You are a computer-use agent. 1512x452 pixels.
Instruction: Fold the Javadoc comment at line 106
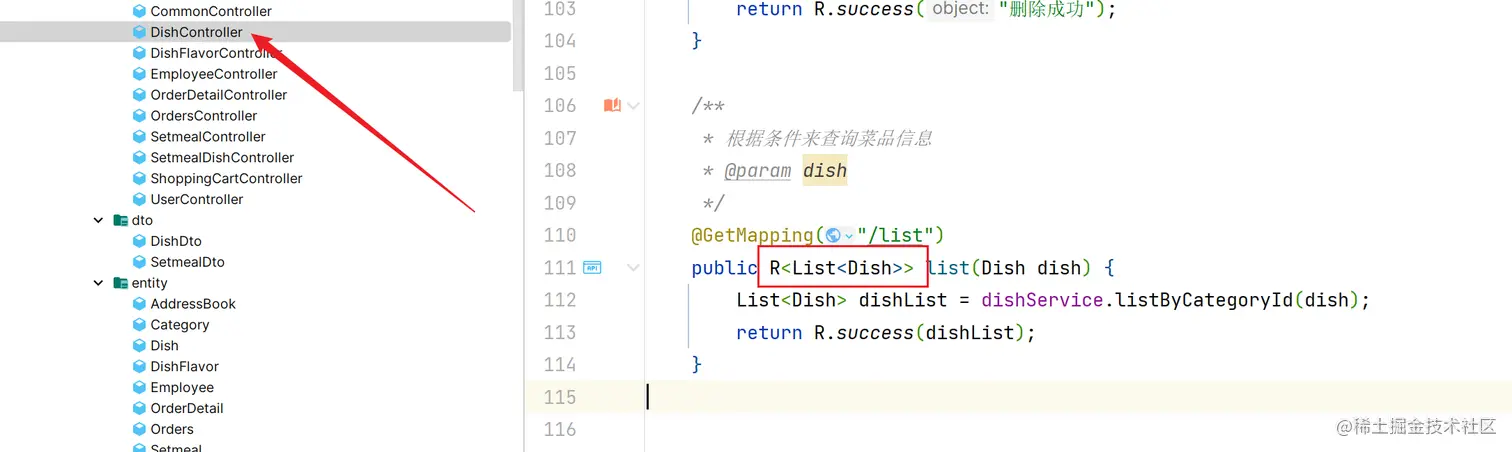click(634, 105)
